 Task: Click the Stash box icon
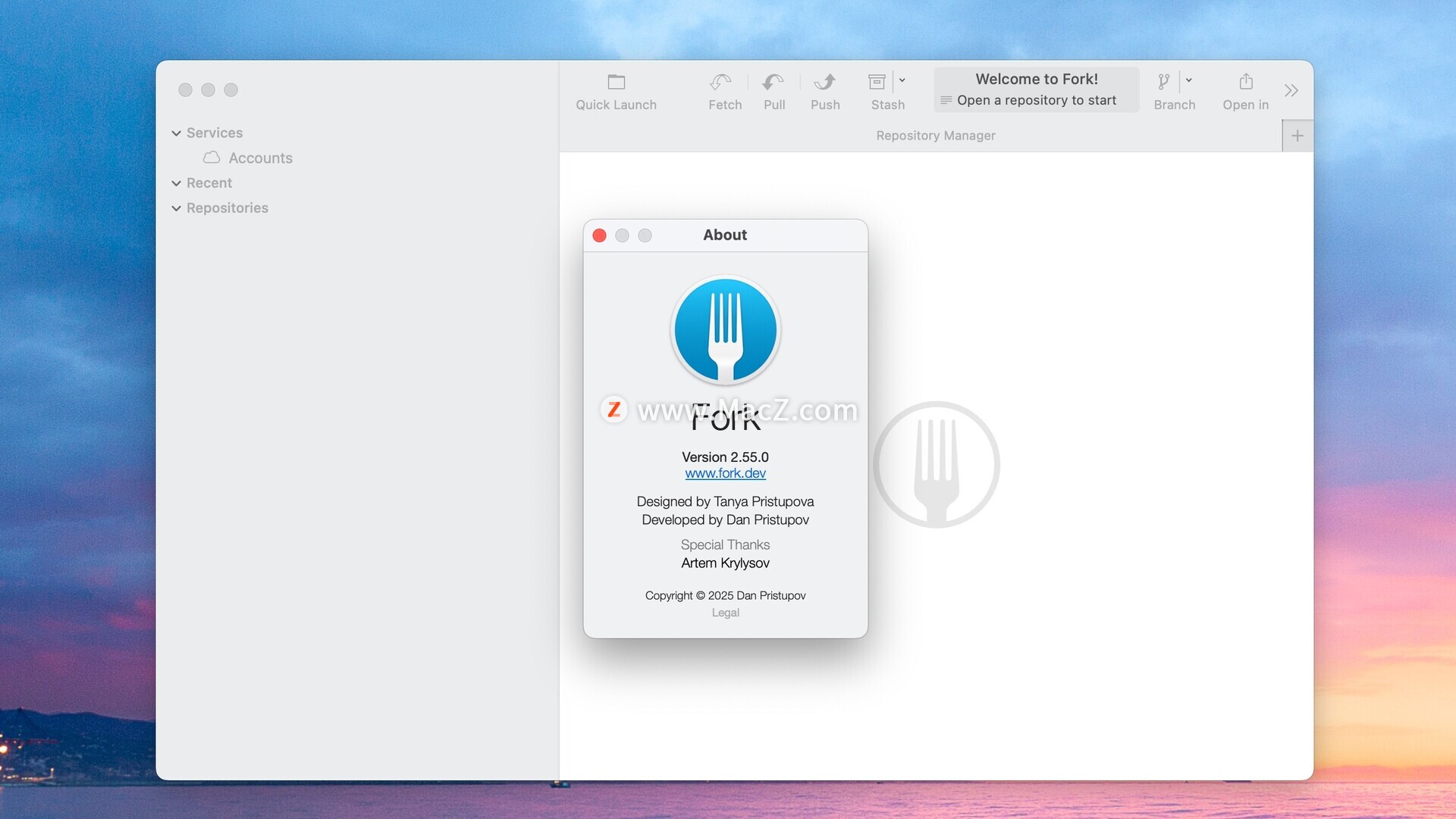point(877,82)
